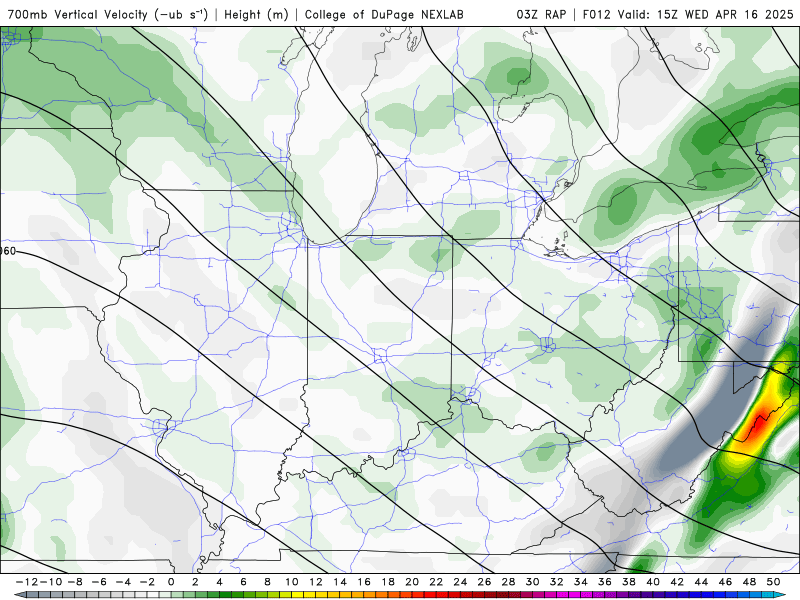Pick the dark green colorbar swatch under 4
The width and height of the screenshot is (800, 600).
pyautogui.click(x=226, y=595)
